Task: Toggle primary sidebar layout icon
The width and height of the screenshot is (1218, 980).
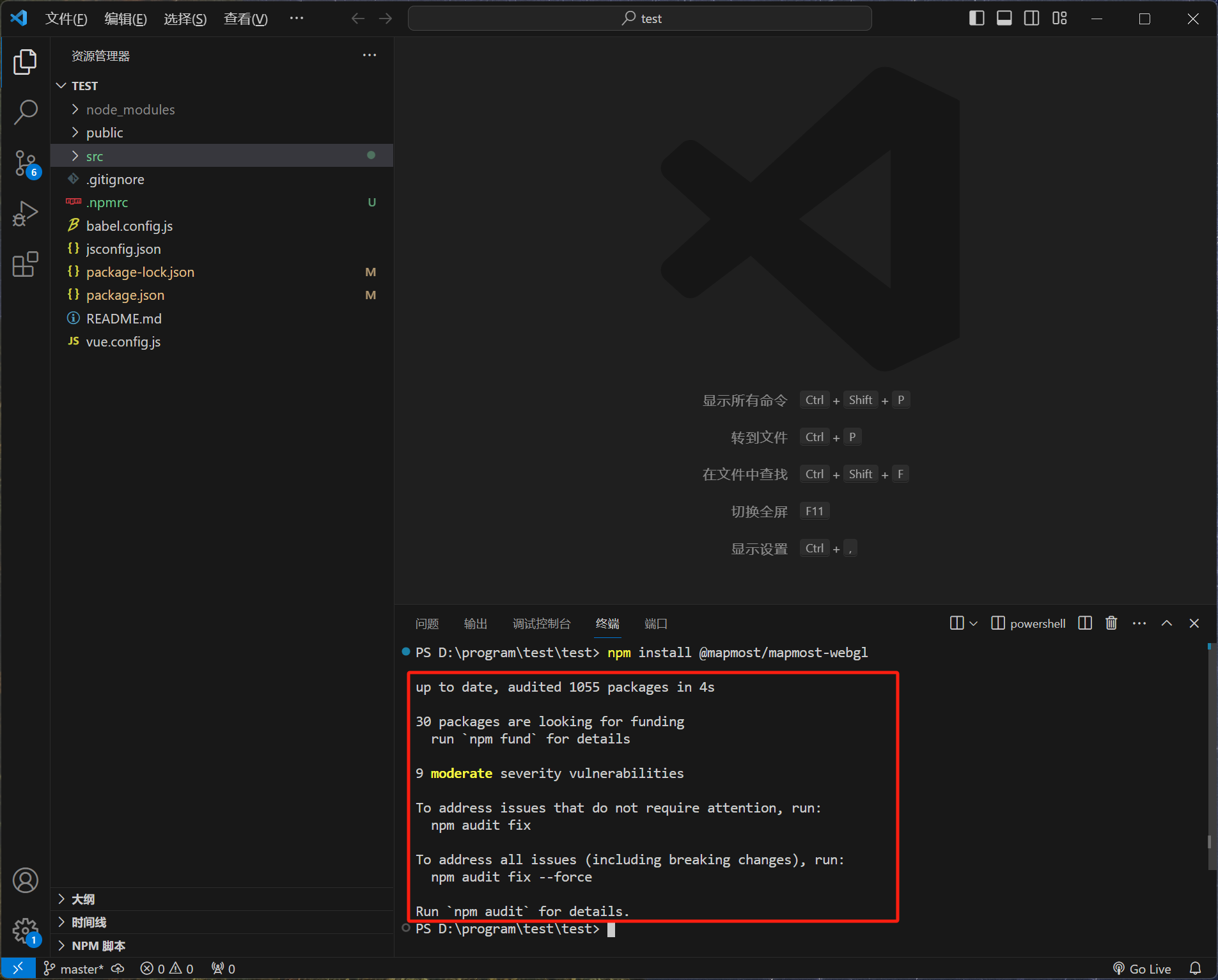Action: tap(976, 19)
